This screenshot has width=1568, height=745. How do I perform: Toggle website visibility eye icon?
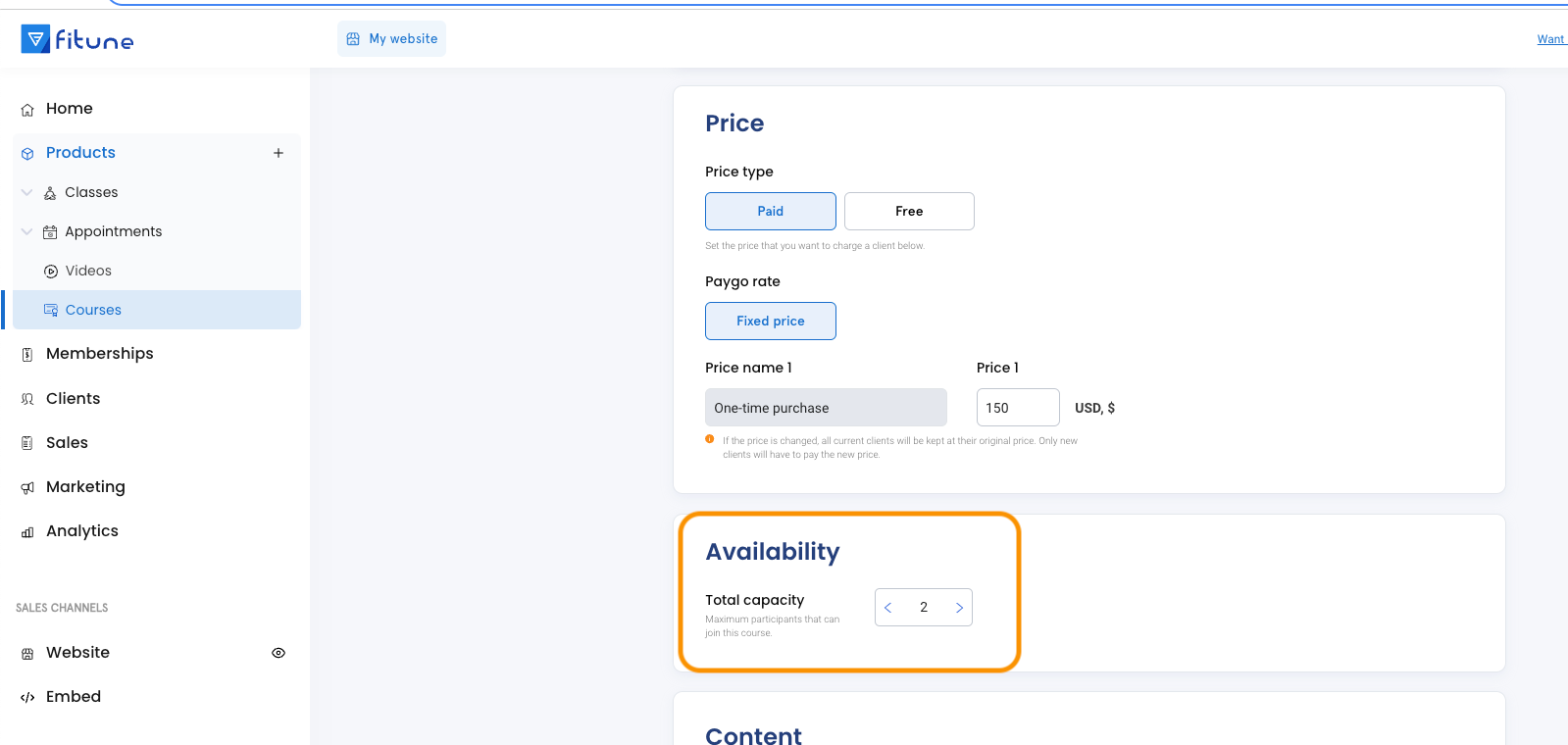click(x=278, y=653)
